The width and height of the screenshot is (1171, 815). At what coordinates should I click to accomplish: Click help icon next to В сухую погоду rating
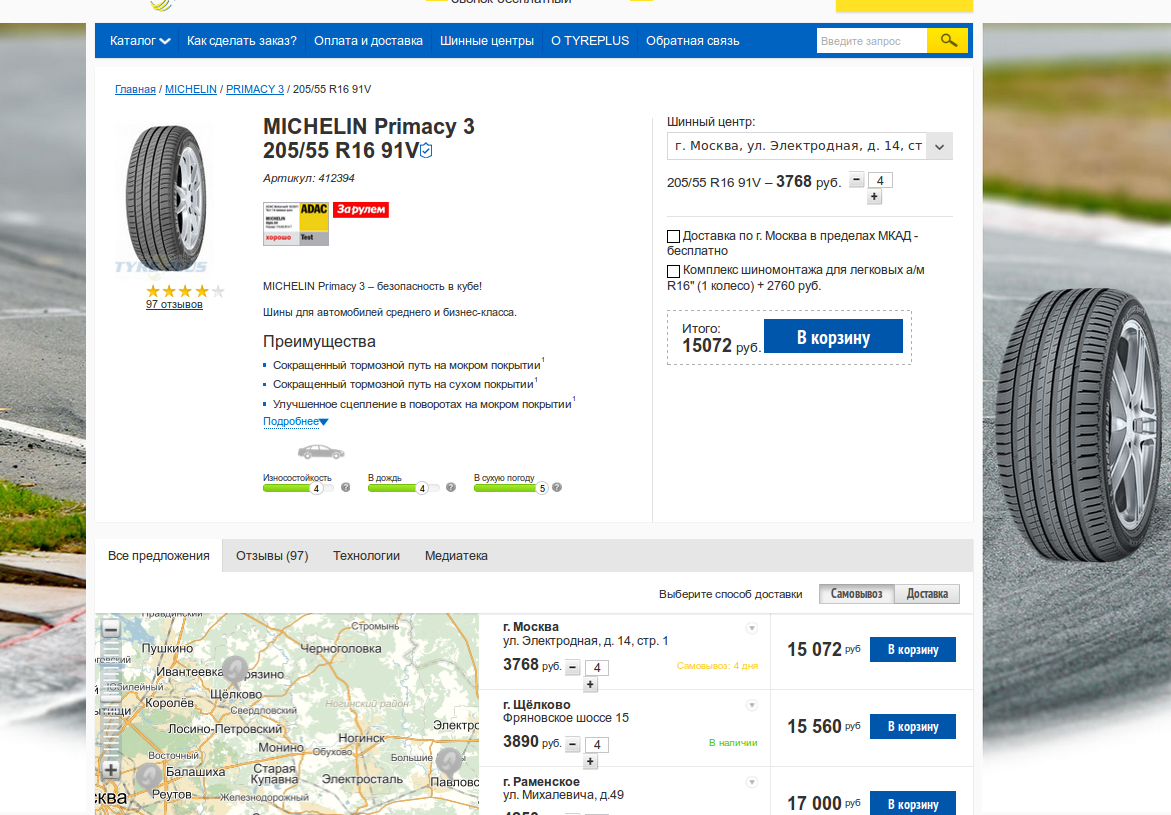(x=557, y=488)
